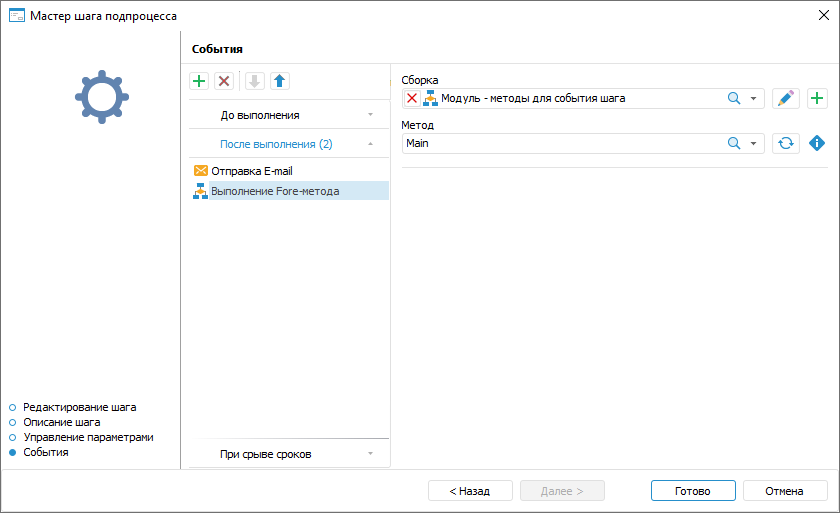Select the Отправка E-mail event
The width and height of the screenshot is (840, 513).
click(251, 171)
